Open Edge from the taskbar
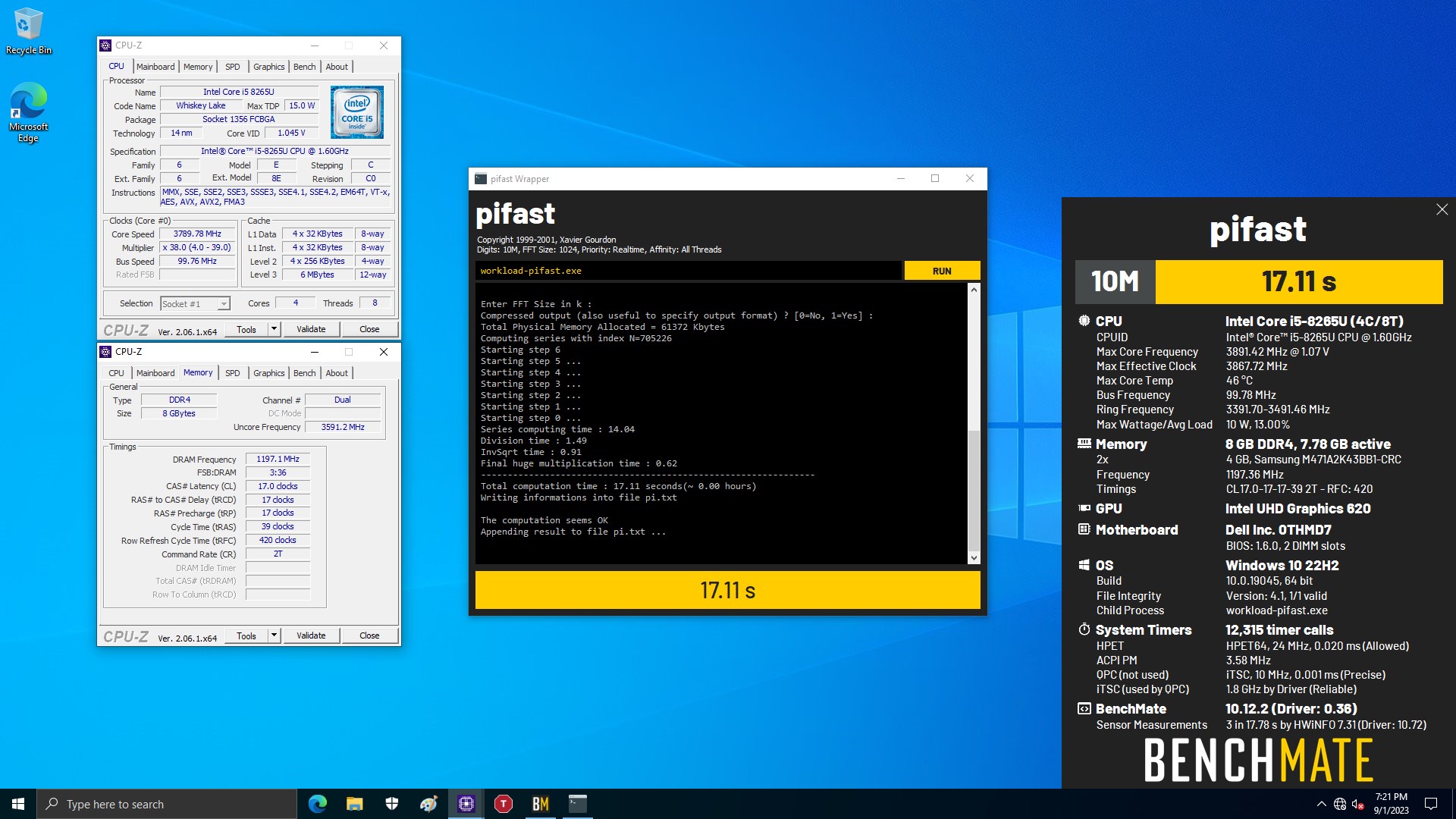This screenshot has height=819, width=1456. pyautogui.click(x=317, y=804)
